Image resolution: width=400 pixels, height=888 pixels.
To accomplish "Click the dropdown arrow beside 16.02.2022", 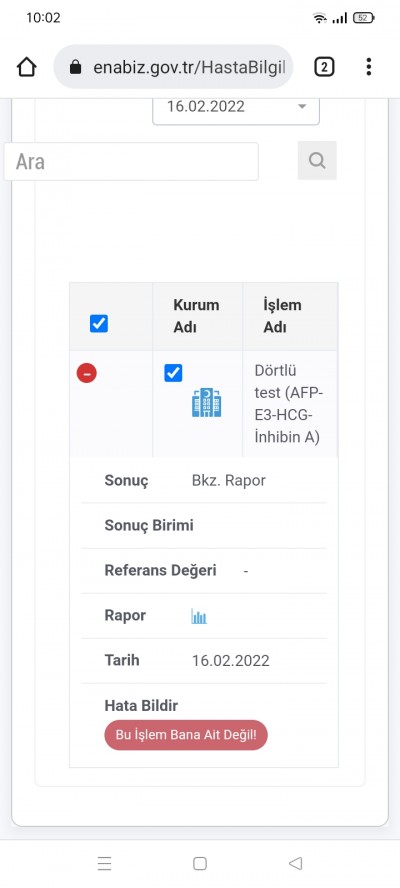I will coord(302,106).
